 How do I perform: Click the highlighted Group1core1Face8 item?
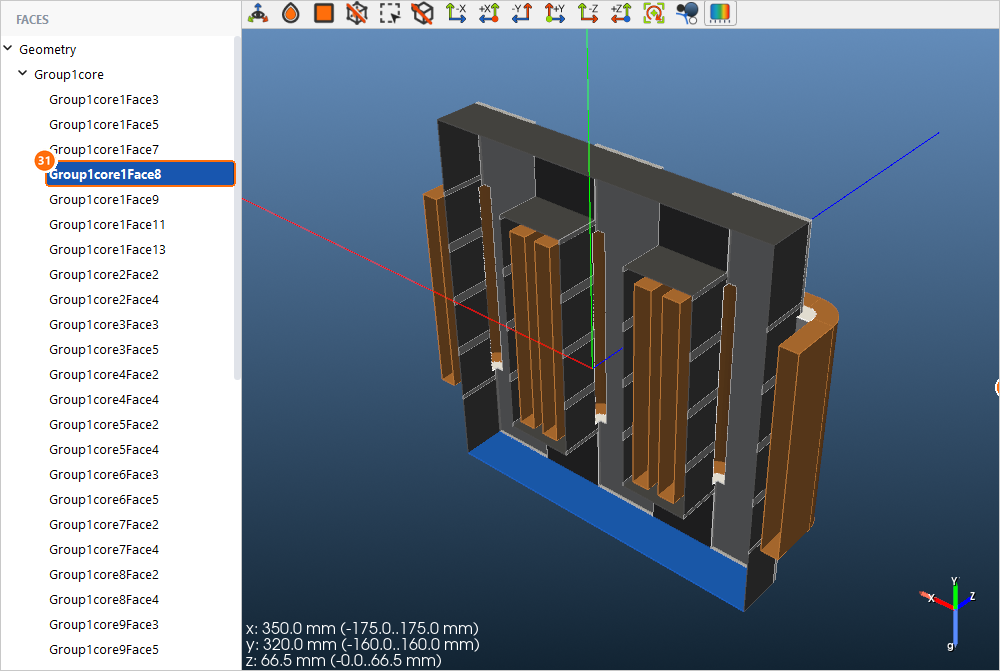(x=140, y=174)
